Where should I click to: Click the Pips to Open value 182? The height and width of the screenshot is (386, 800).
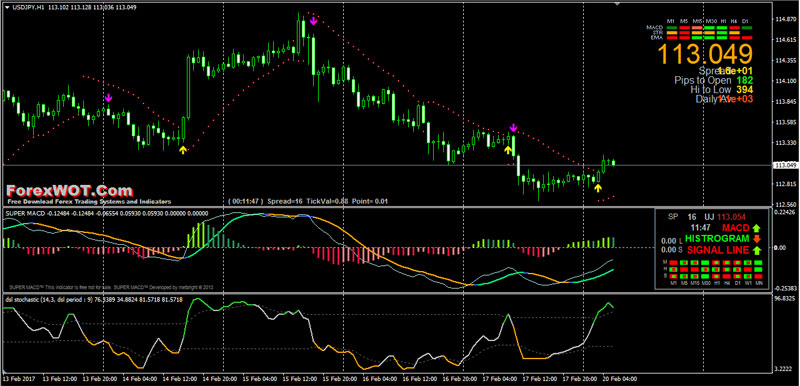(x=745, y=80)
